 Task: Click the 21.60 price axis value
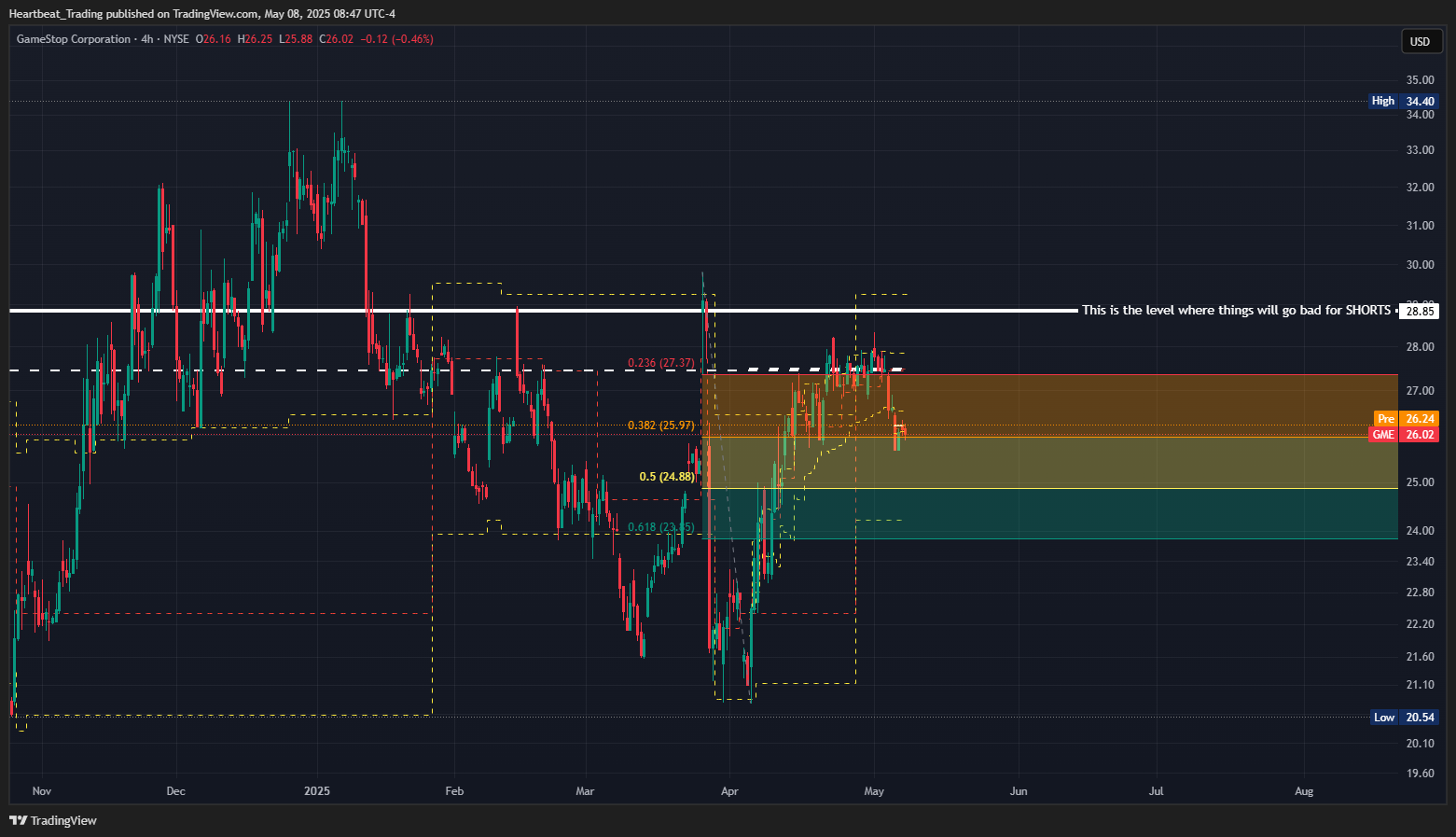coord(1421,657)
